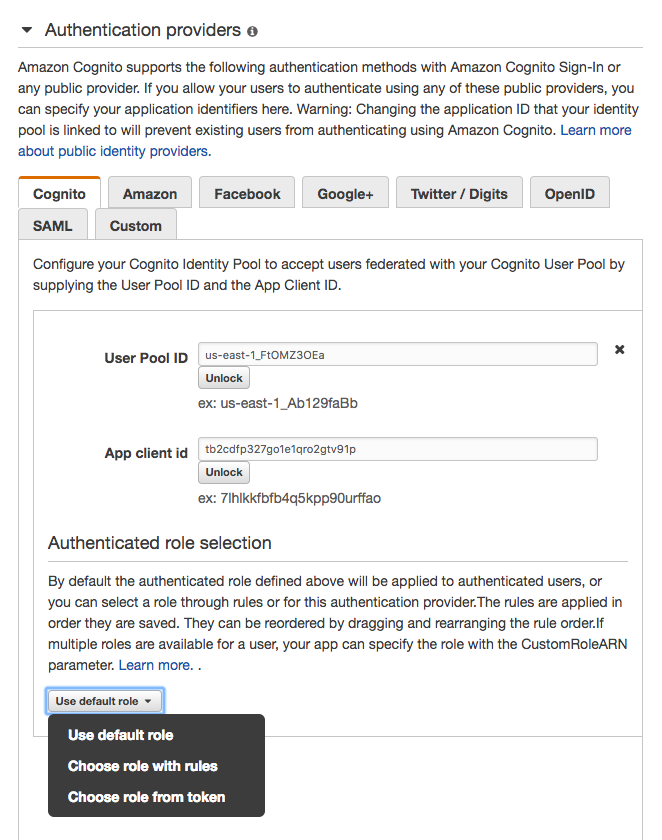
Task: Remove the provider with the X icon
Action: coord(619,350)
